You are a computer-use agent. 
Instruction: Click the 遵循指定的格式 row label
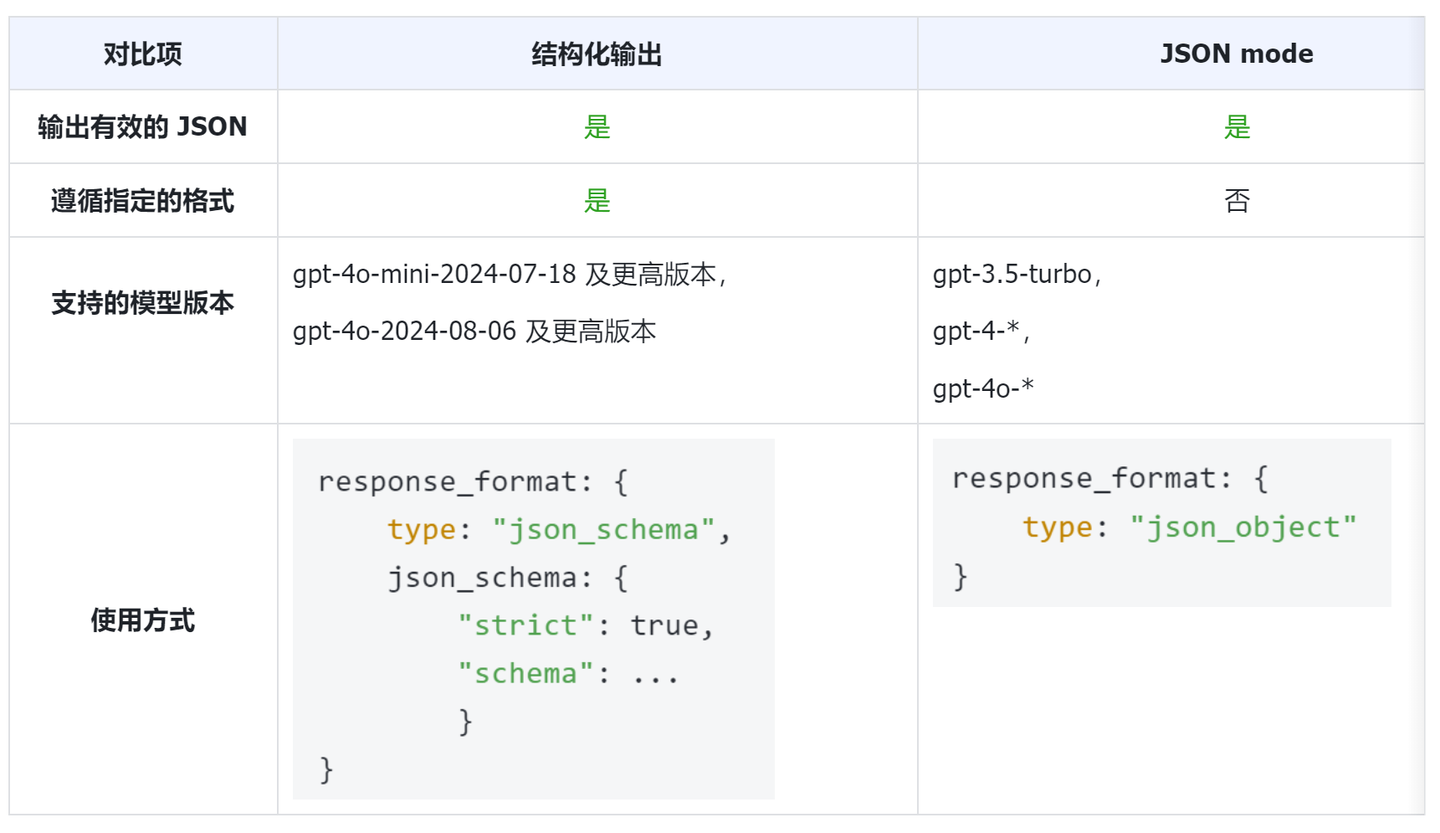(143, 201)
